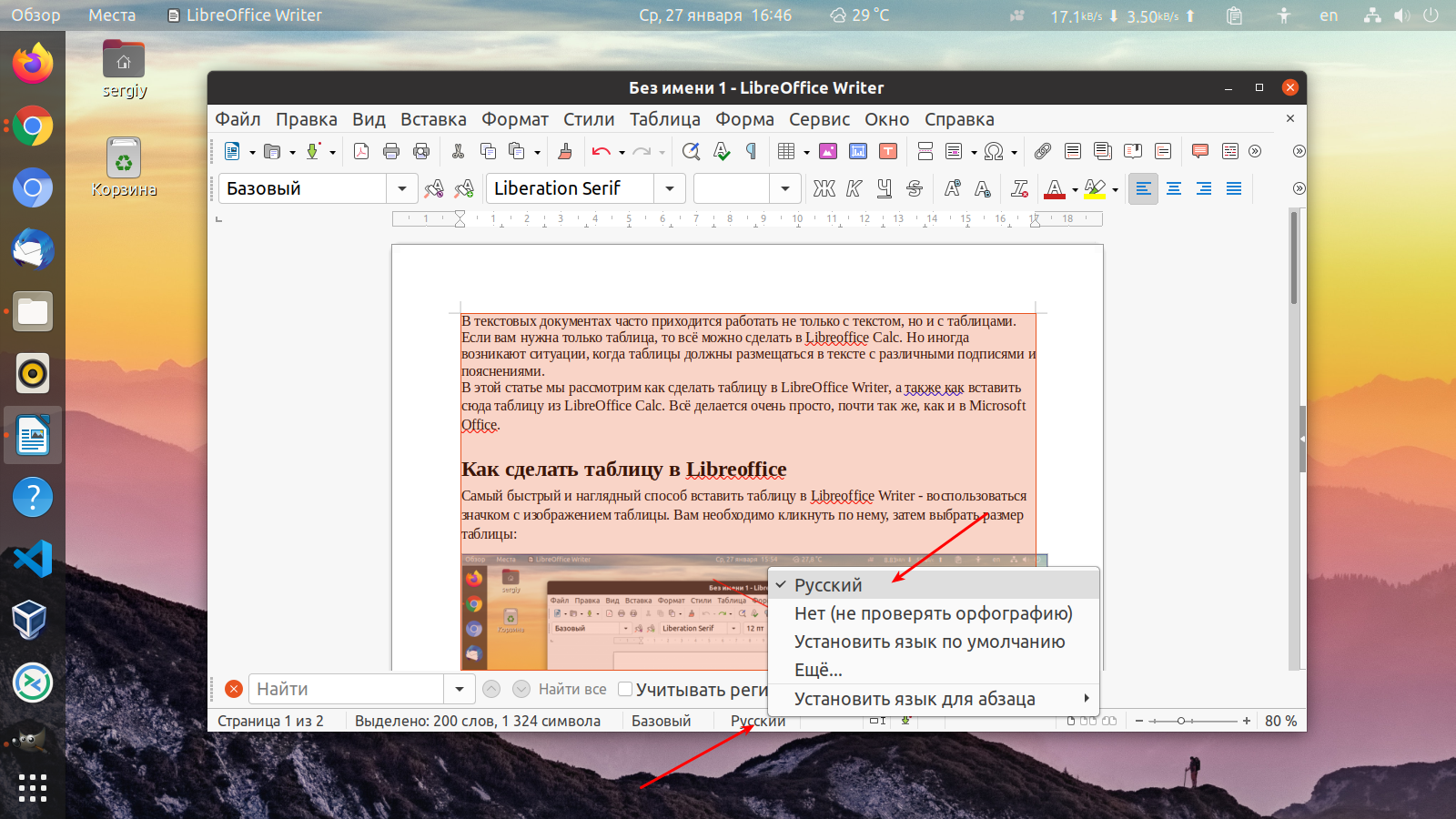The image size is (1456, 819).
Task: Click Clear Direct Formatting icon
Action: coord(1020,188)
